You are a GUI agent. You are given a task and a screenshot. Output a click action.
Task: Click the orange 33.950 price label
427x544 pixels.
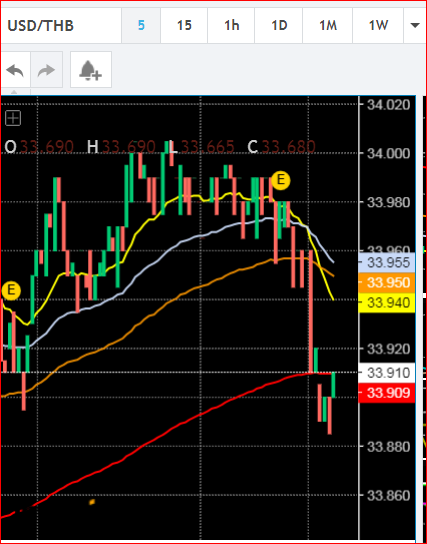coord(387,283)
